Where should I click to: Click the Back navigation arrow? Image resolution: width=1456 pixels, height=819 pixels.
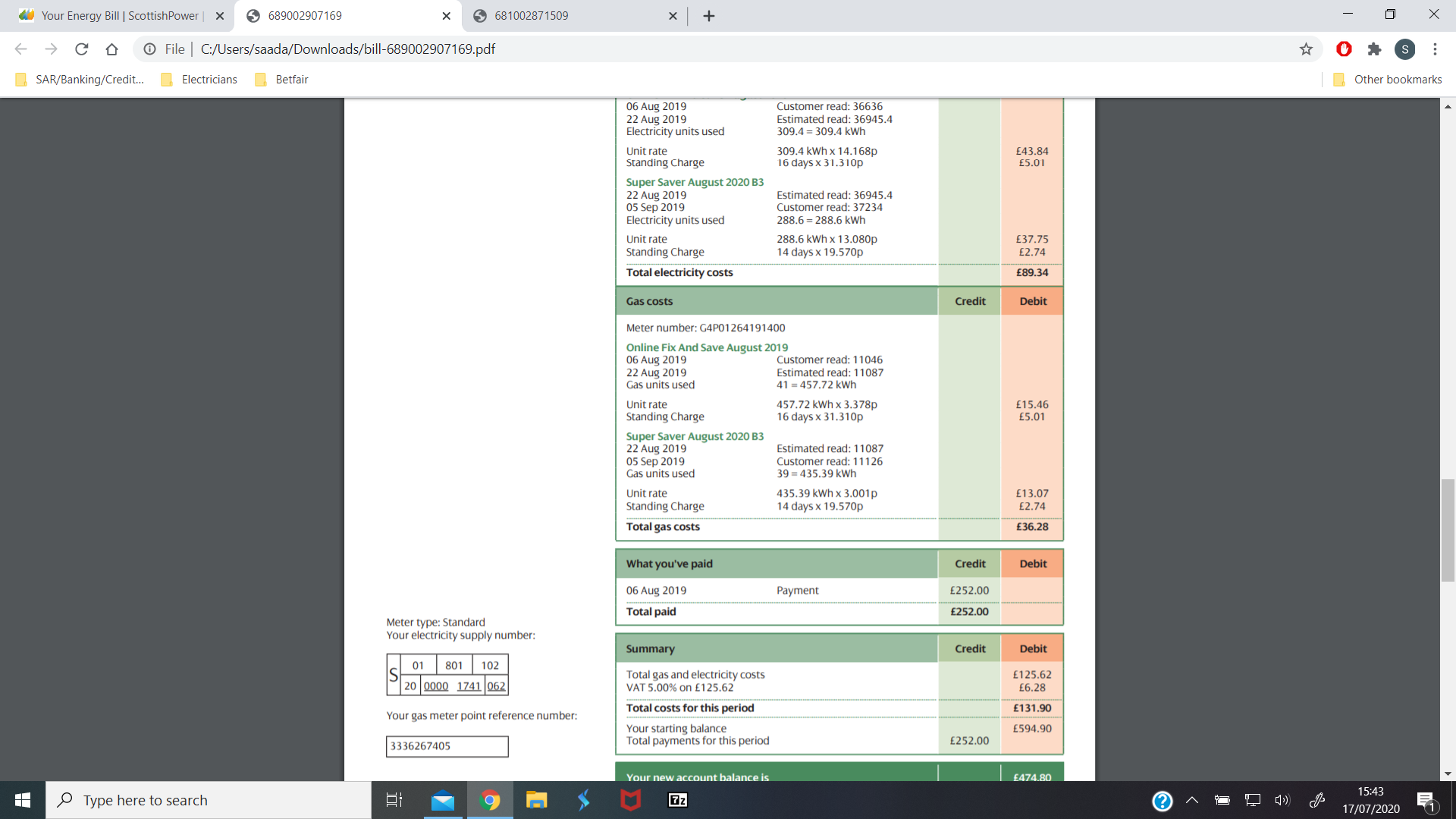[x=21, y=49]
